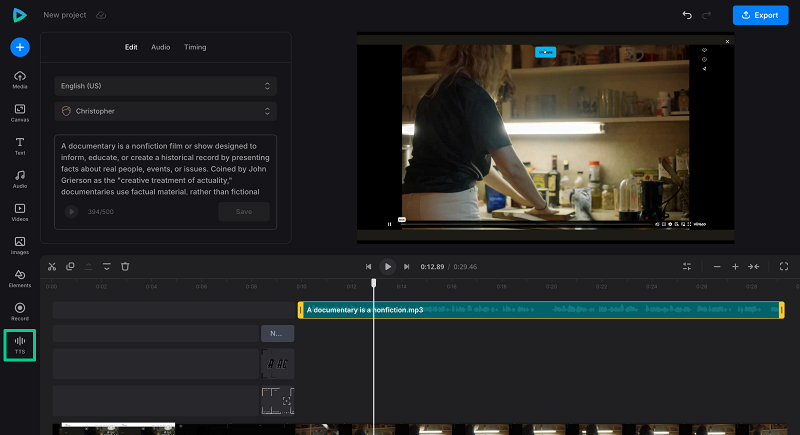Switch to the Audio tab
The image size is (800, 435).
(x=160, y=47)
